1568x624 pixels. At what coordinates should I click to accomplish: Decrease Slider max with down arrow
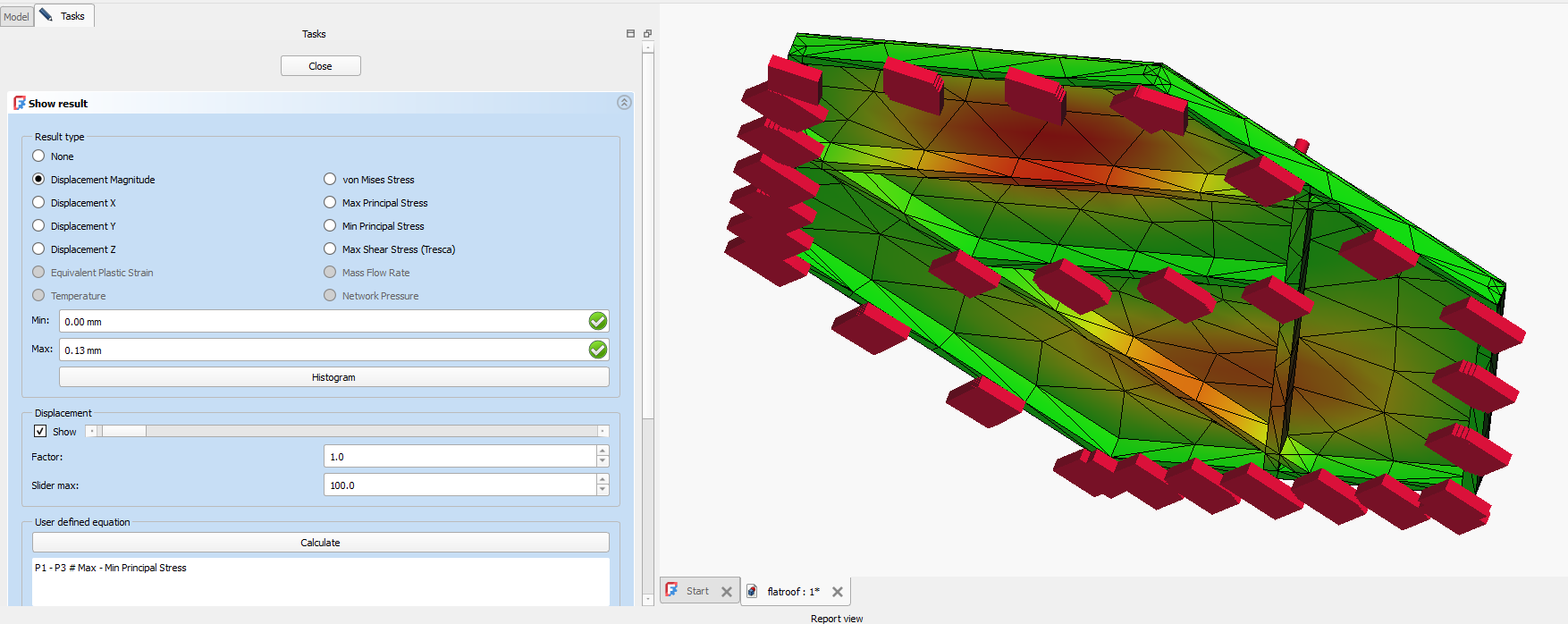point(603,490)
